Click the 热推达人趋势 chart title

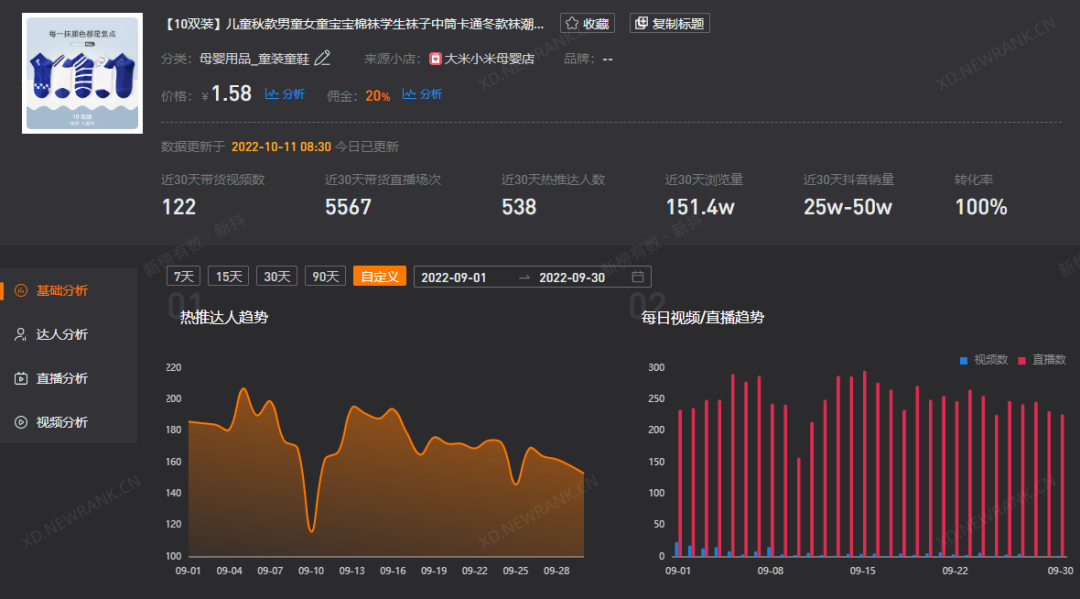224,317
